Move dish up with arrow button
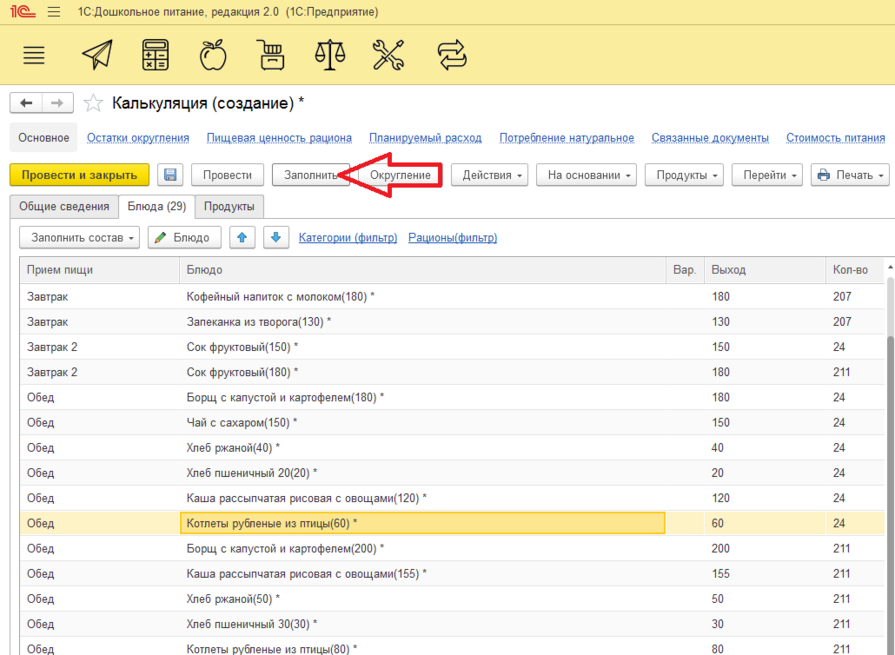 click(242, 237)
